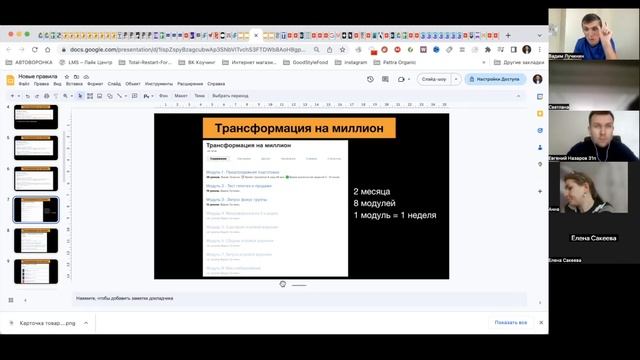
Task: Open the Инструменты menu
Action: point(159,84)
